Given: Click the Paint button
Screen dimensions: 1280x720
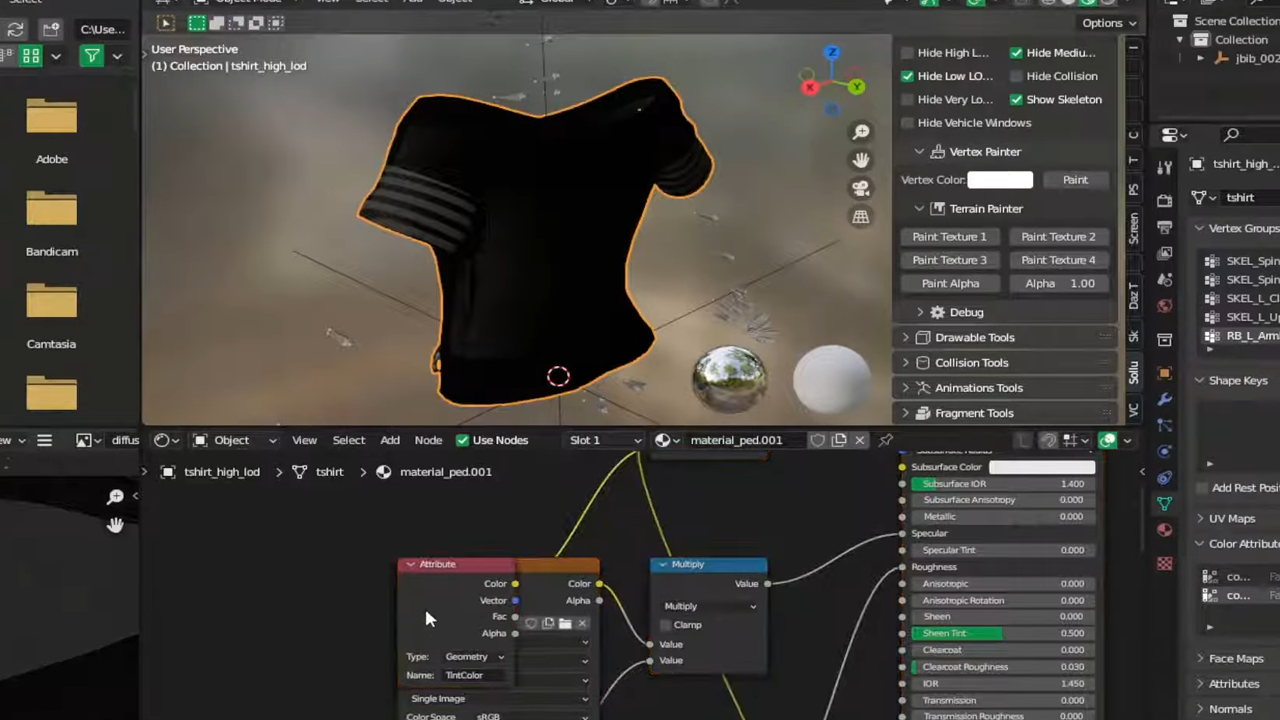Looking at the screenshot, I should click(1075, 180).
